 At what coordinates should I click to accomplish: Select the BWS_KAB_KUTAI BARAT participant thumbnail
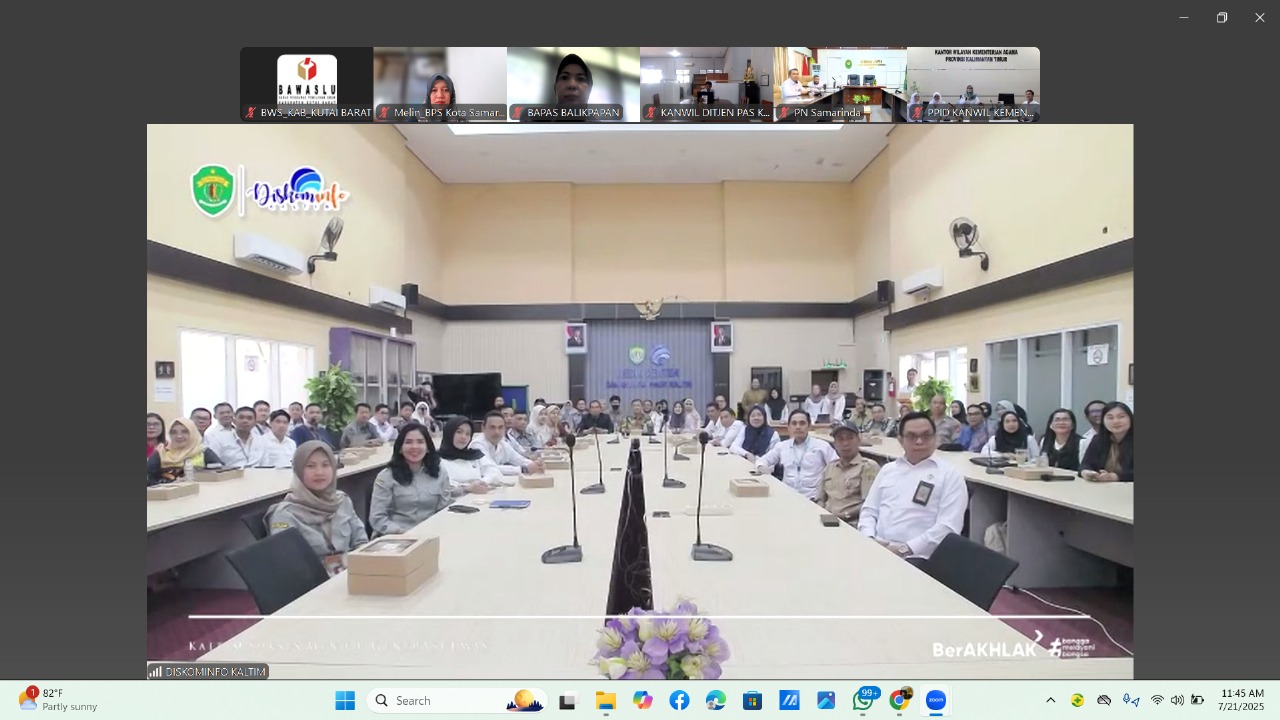[x=306, y=84]
